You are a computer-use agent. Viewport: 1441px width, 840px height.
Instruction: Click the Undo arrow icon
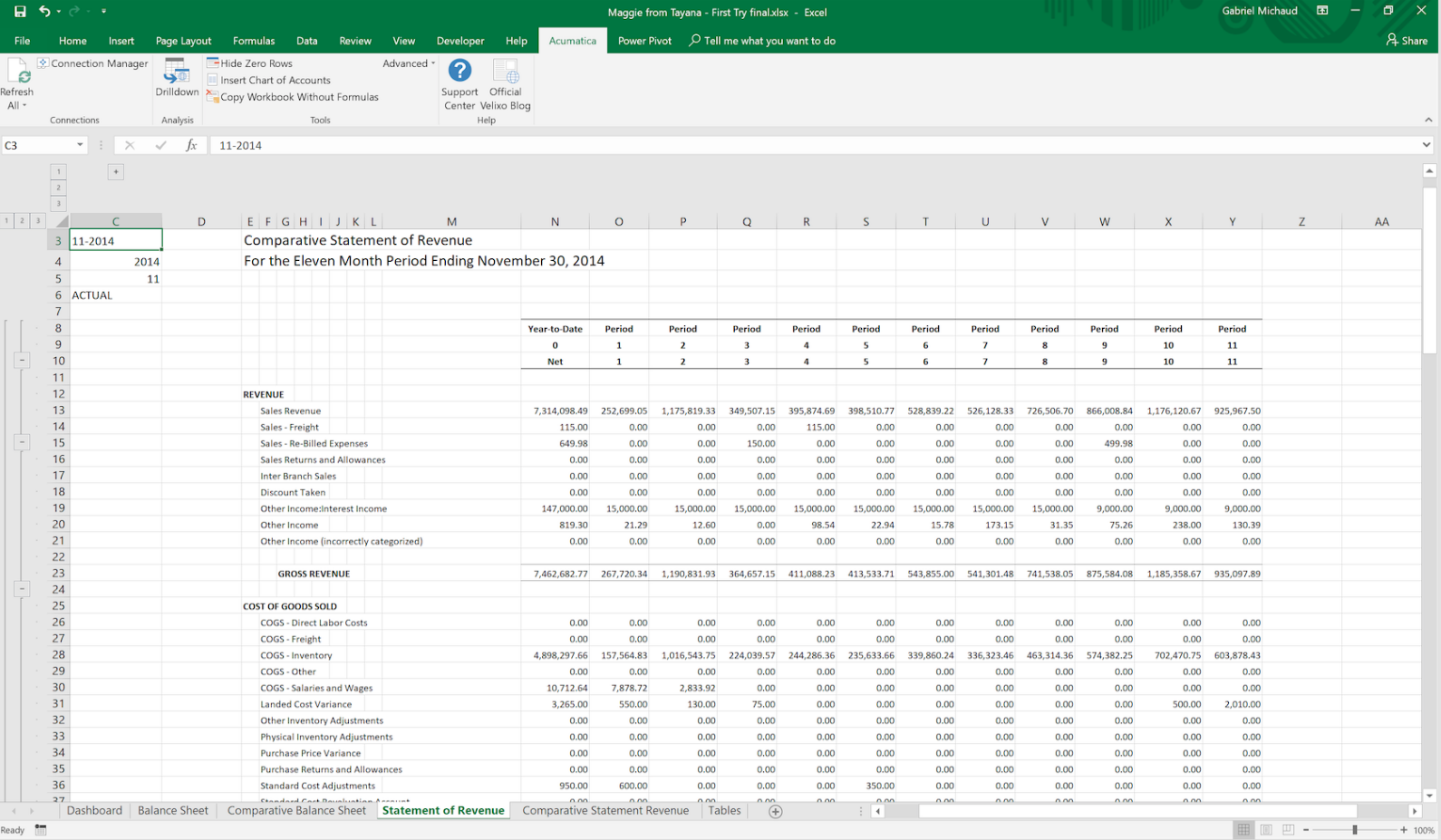44,12
